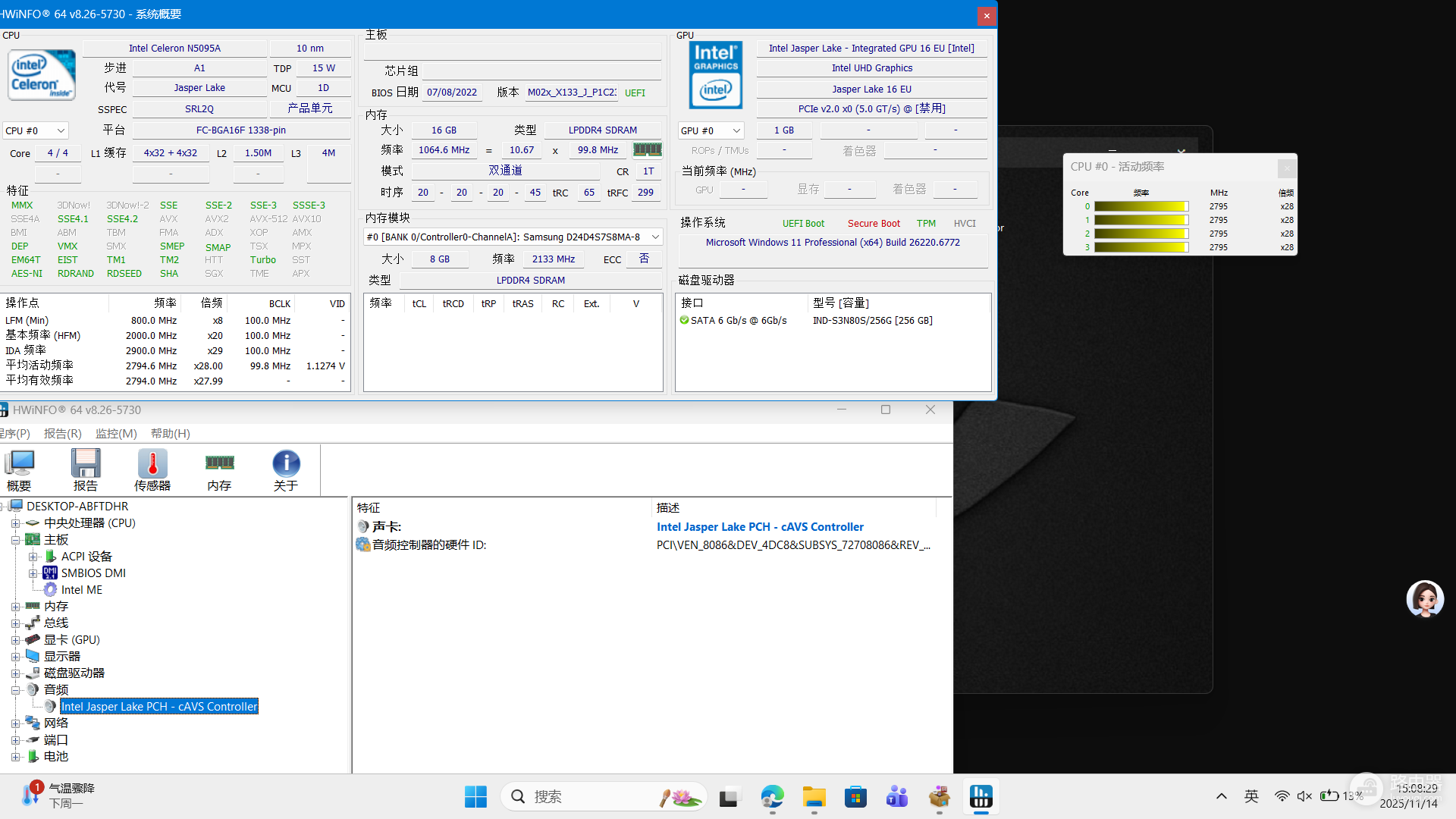Image resolution: width=1456 pixels, height=819 pixels.
Task: Open File Explorer from the taskbar
Action: [814, 796]
